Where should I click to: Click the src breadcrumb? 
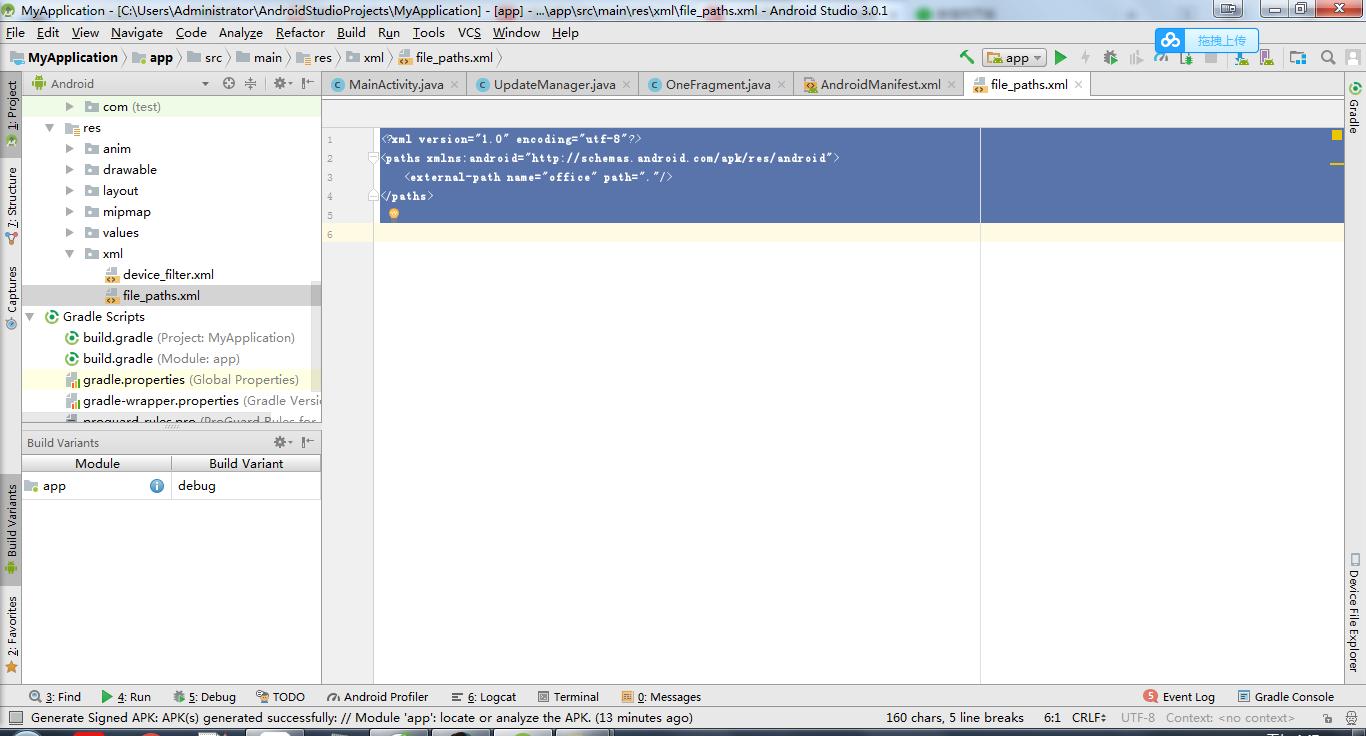[x=204, y=58]
